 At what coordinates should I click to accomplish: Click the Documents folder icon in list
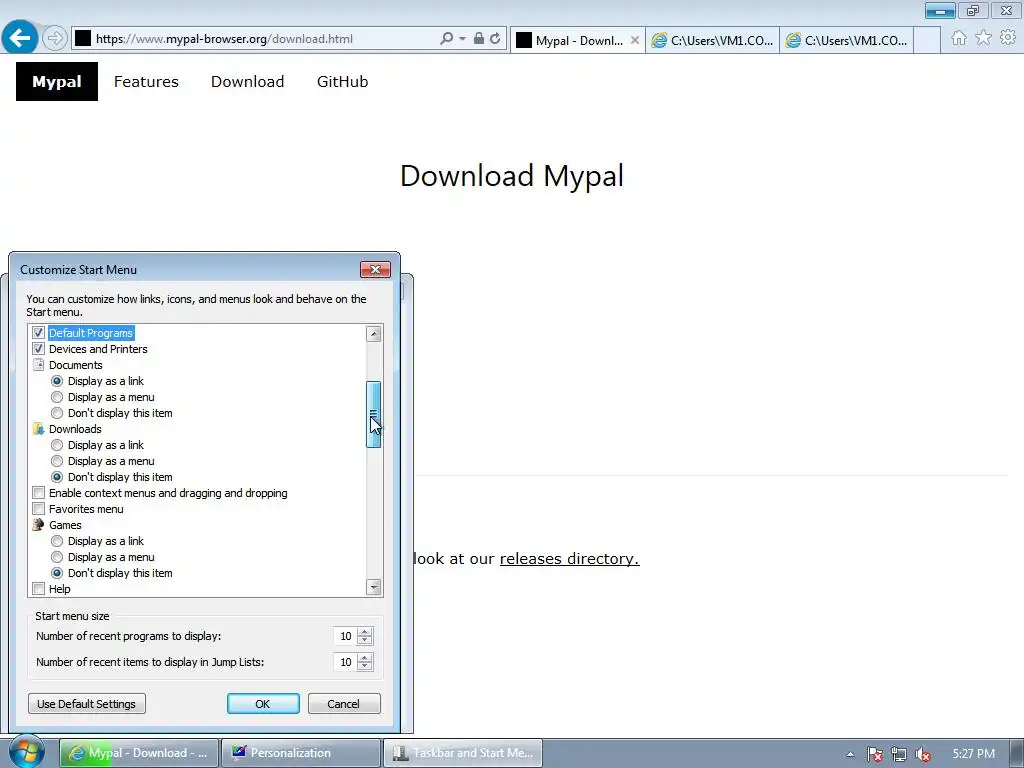point(39,365)
